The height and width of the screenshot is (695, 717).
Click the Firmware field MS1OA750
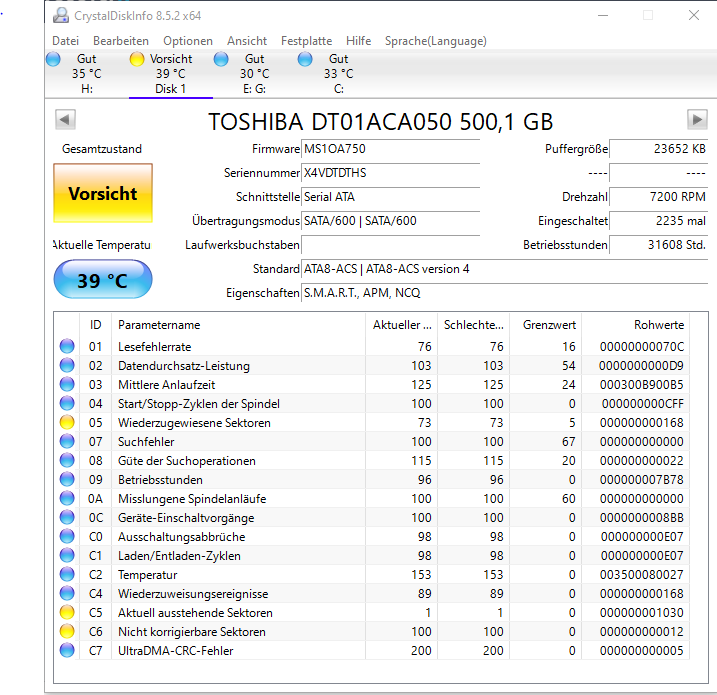[391, 149]
